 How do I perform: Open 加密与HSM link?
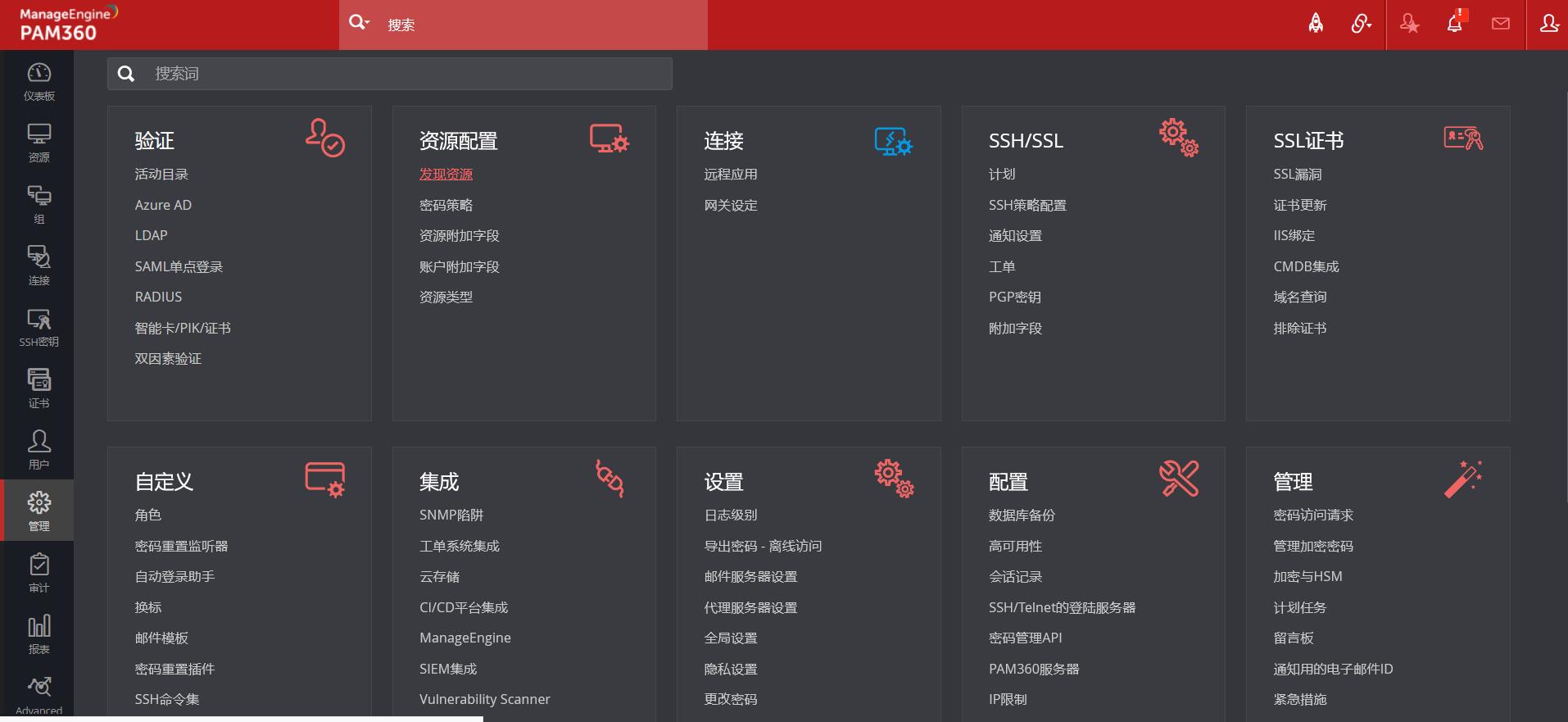pyautogui.click(x=1307, y=576)
